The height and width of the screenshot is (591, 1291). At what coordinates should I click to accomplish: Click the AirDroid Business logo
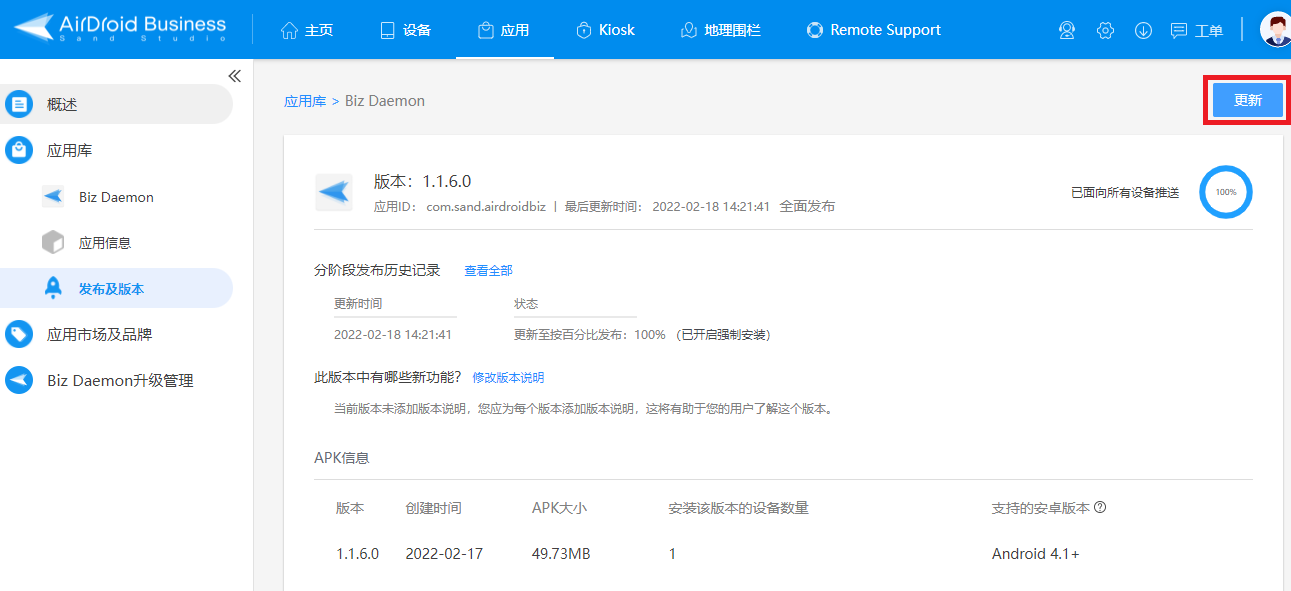[x=120, y=28]
